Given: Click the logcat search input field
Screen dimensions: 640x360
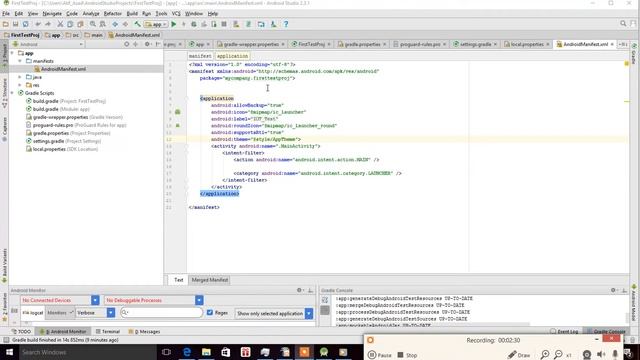Looking at the screenshot, I should coord(162,313).
